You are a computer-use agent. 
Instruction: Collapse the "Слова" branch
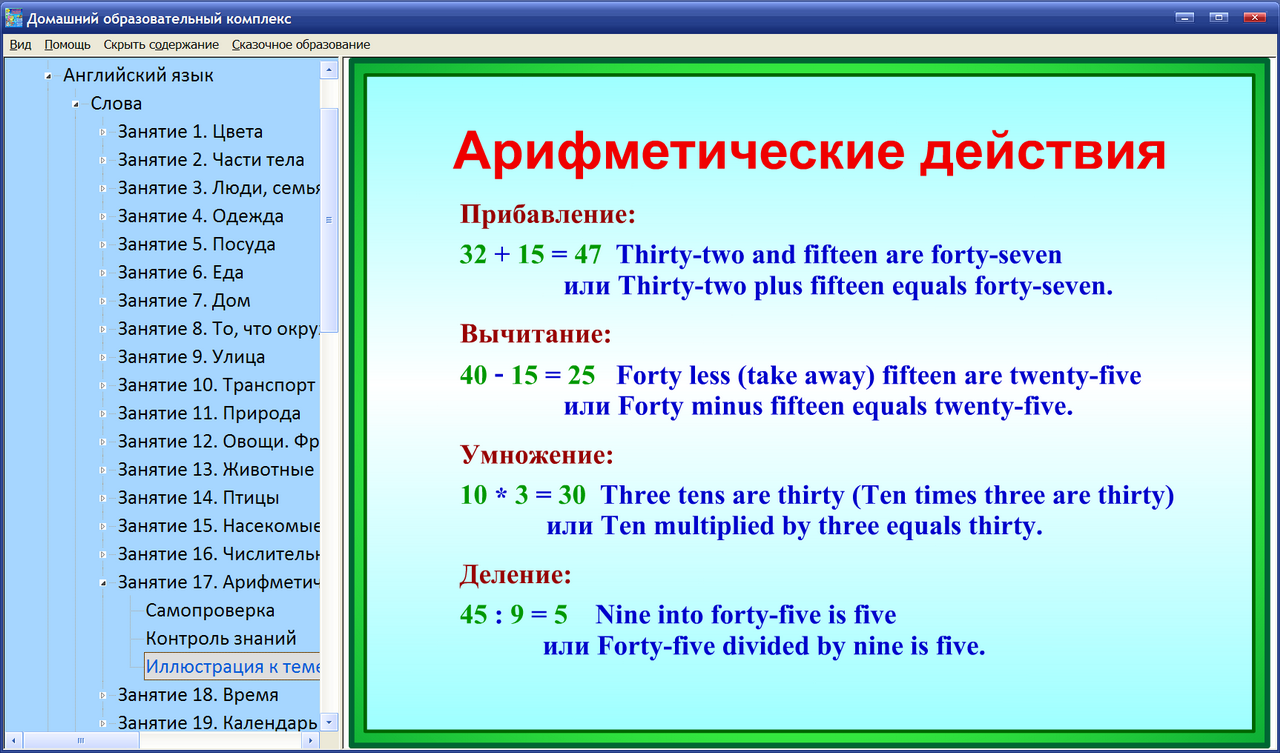tap(75, 103)
